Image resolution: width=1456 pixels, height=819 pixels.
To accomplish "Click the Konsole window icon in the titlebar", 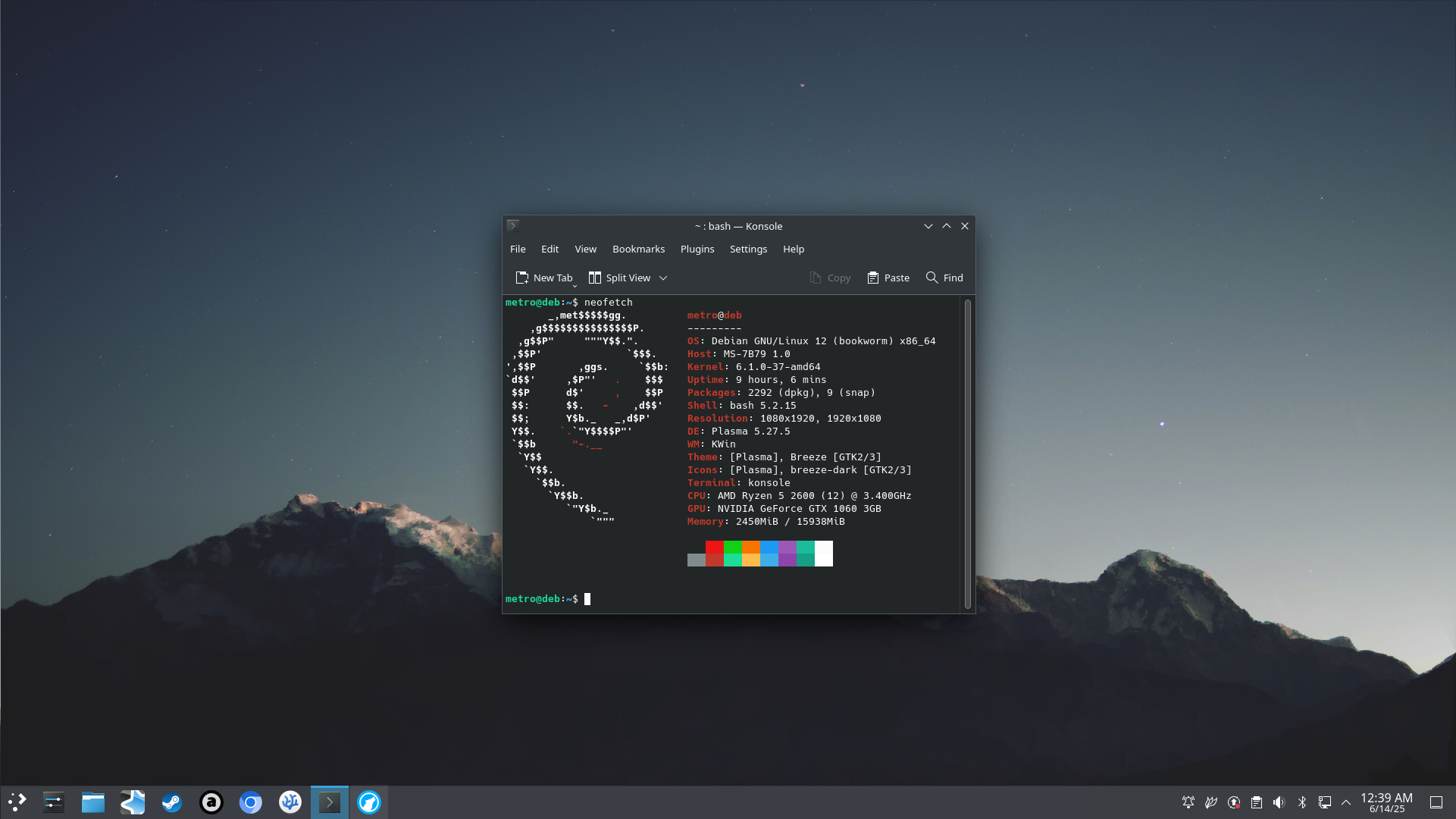I will coord(513,226).
